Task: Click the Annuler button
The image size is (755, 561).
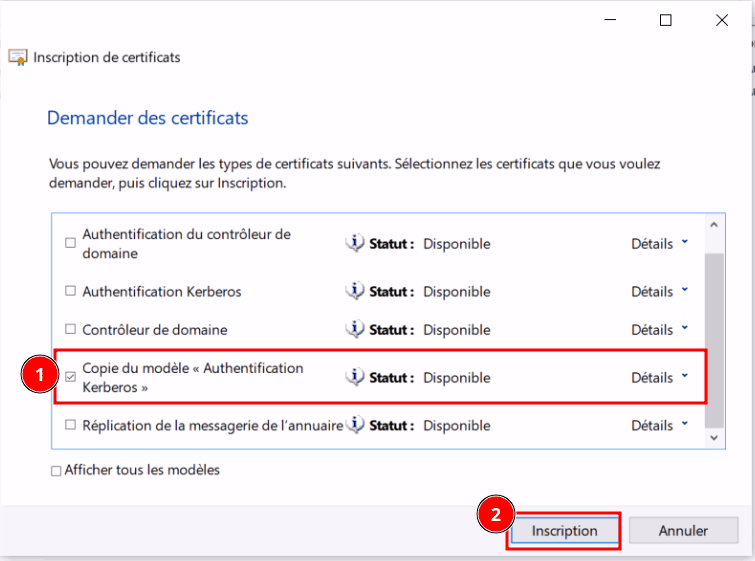Action: tap(683, 531)
